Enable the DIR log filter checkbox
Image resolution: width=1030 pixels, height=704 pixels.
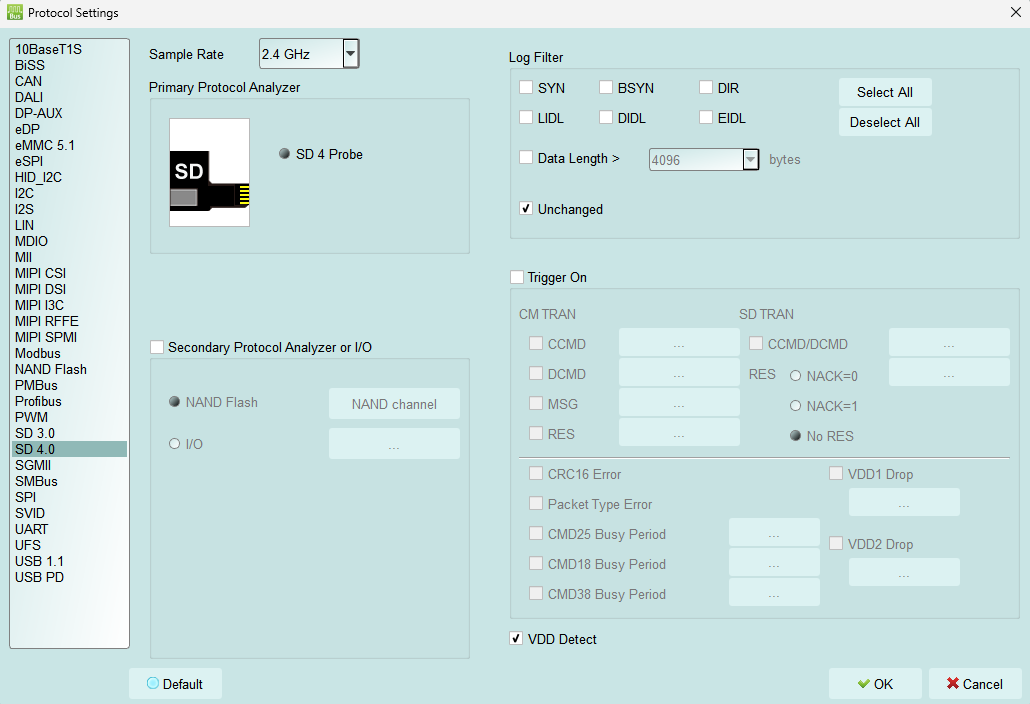click(706, 87)
